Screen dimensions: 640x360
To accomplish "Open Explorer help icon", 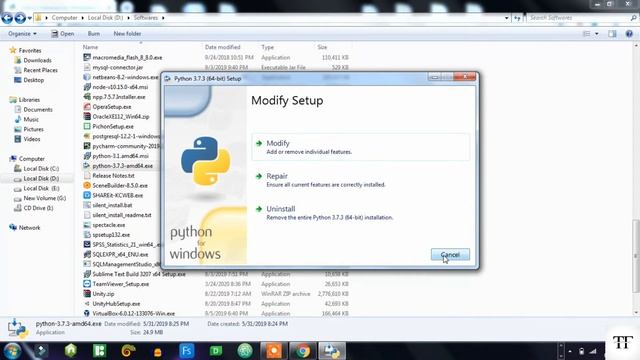I will point(629,34).
